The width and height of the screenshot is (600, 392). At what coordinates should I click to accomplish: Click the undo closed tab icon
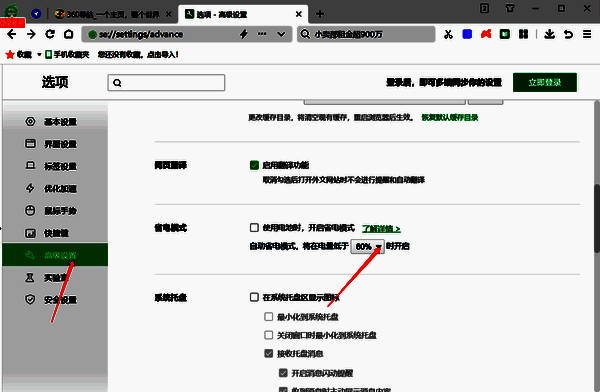tap(568, 34)
